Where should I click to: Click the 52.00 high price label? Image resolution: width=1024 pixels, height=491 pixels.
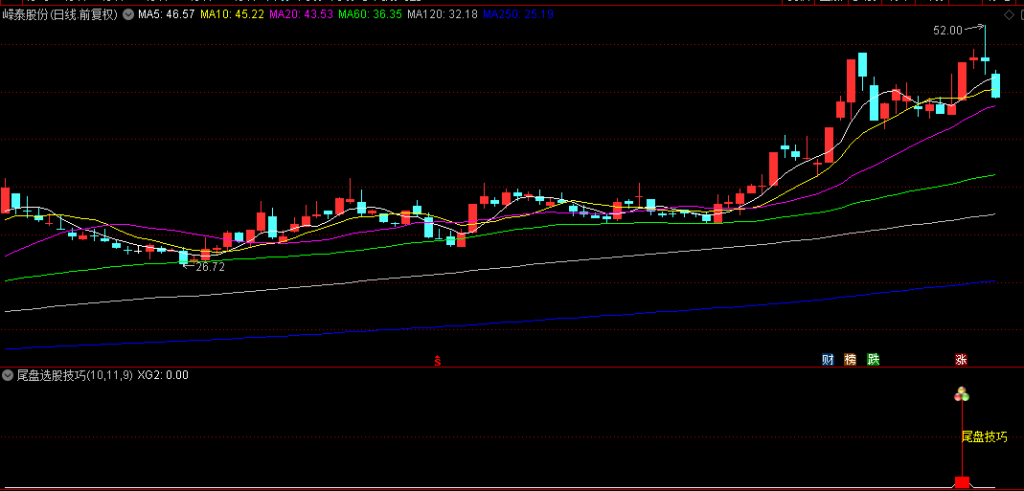pos(947,31)
